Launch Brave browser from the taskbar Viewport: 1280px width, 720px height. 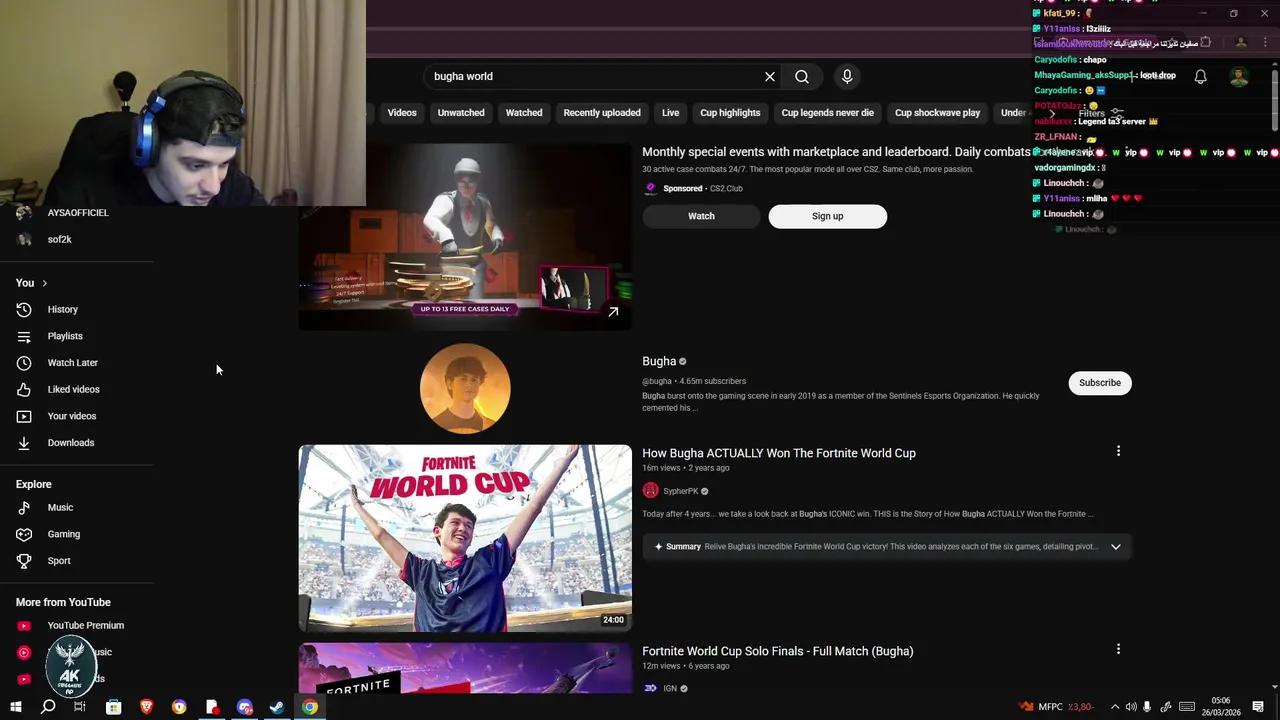[x=146, y=707]
